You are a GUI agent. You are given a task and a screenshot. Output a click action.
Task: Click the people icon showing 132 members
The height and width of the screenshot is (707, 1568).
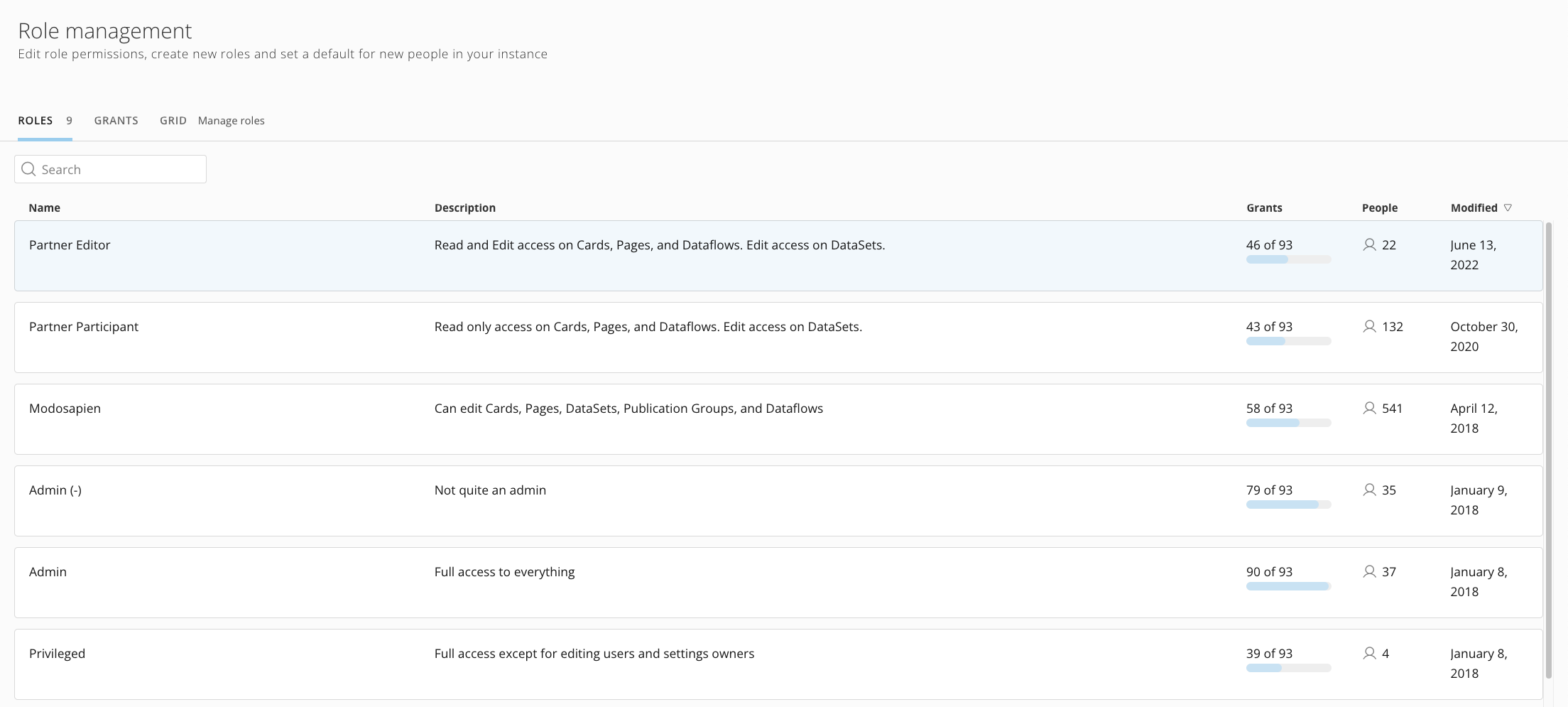pos(1368,327)
